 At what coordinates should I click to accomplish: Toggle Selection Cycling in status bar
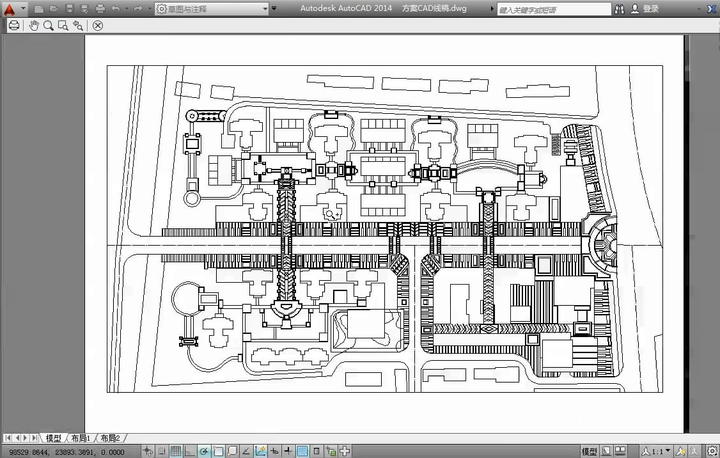pyautogui.click(x=331, y=451)
